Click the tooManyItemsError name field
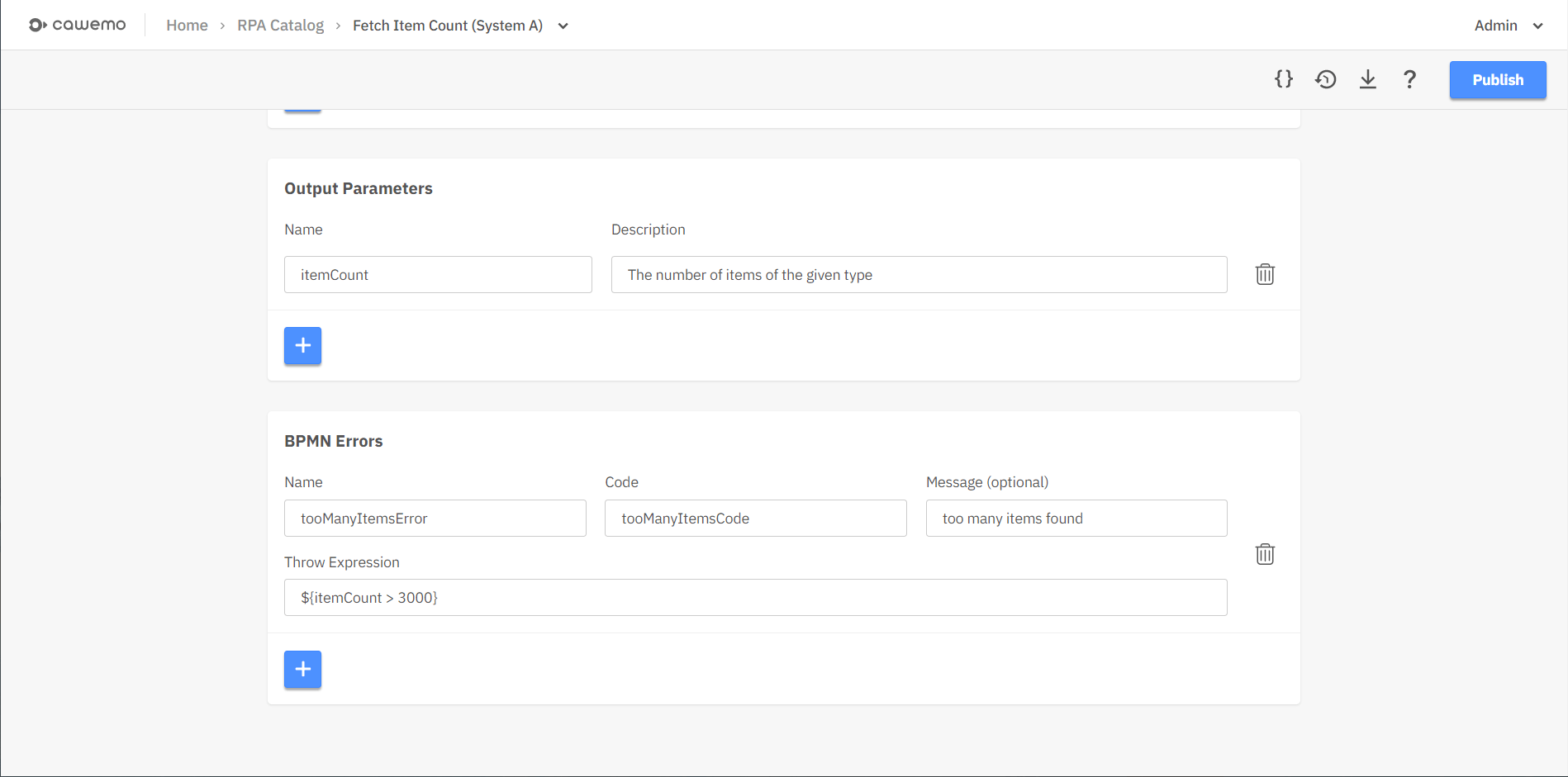The image size is (1568, 777). tap(435, 518)
